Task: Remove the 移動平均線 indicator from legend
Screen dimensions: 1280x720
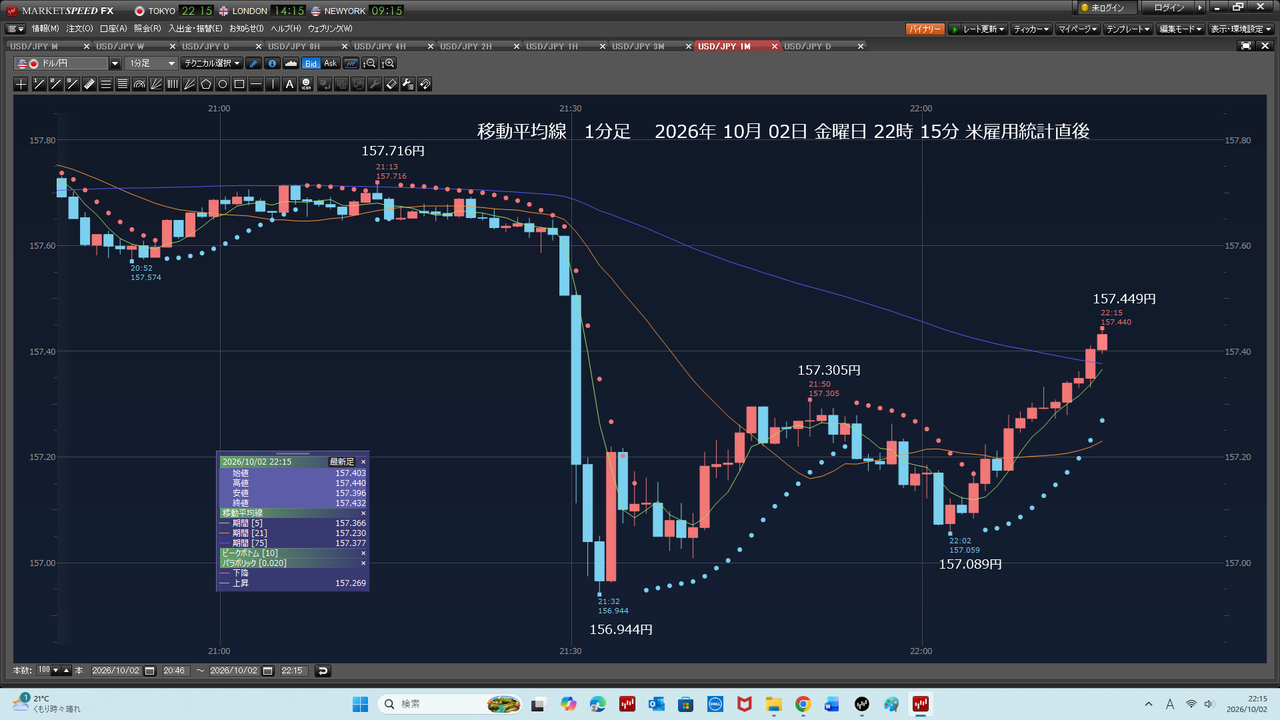Action: 363,513
